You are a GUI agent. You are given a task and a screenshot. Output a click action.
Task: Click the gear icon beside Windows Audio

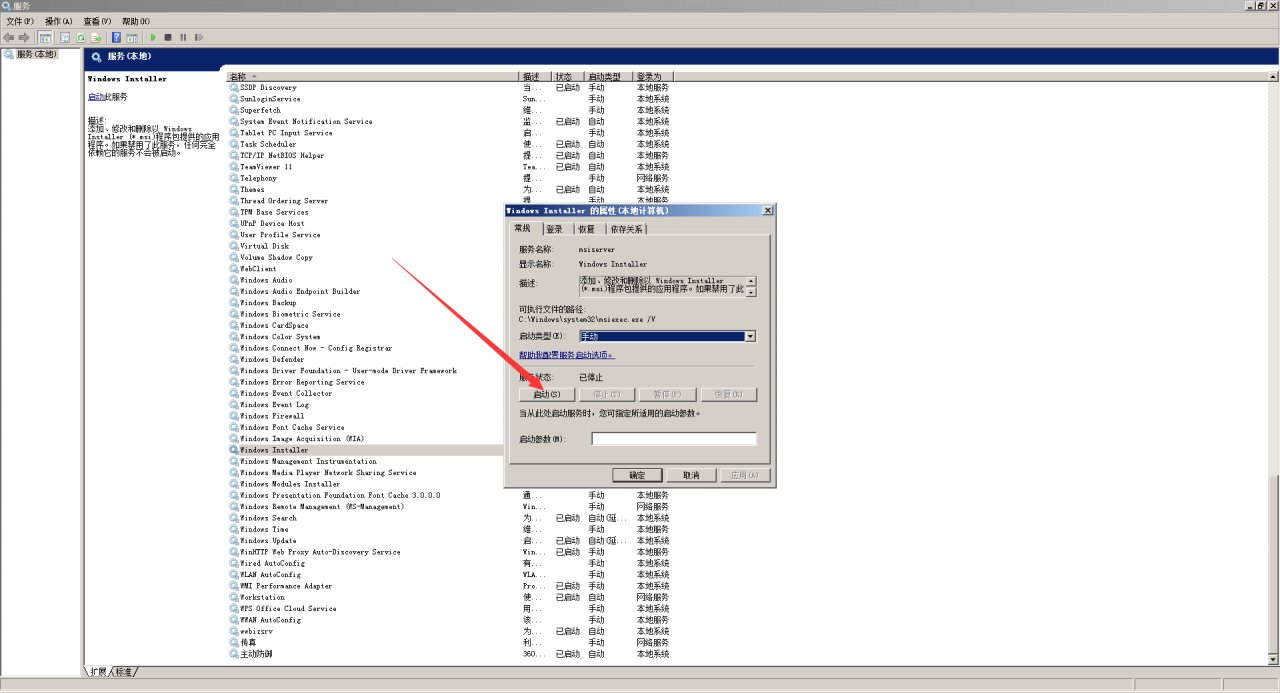(x=234, y=280)
